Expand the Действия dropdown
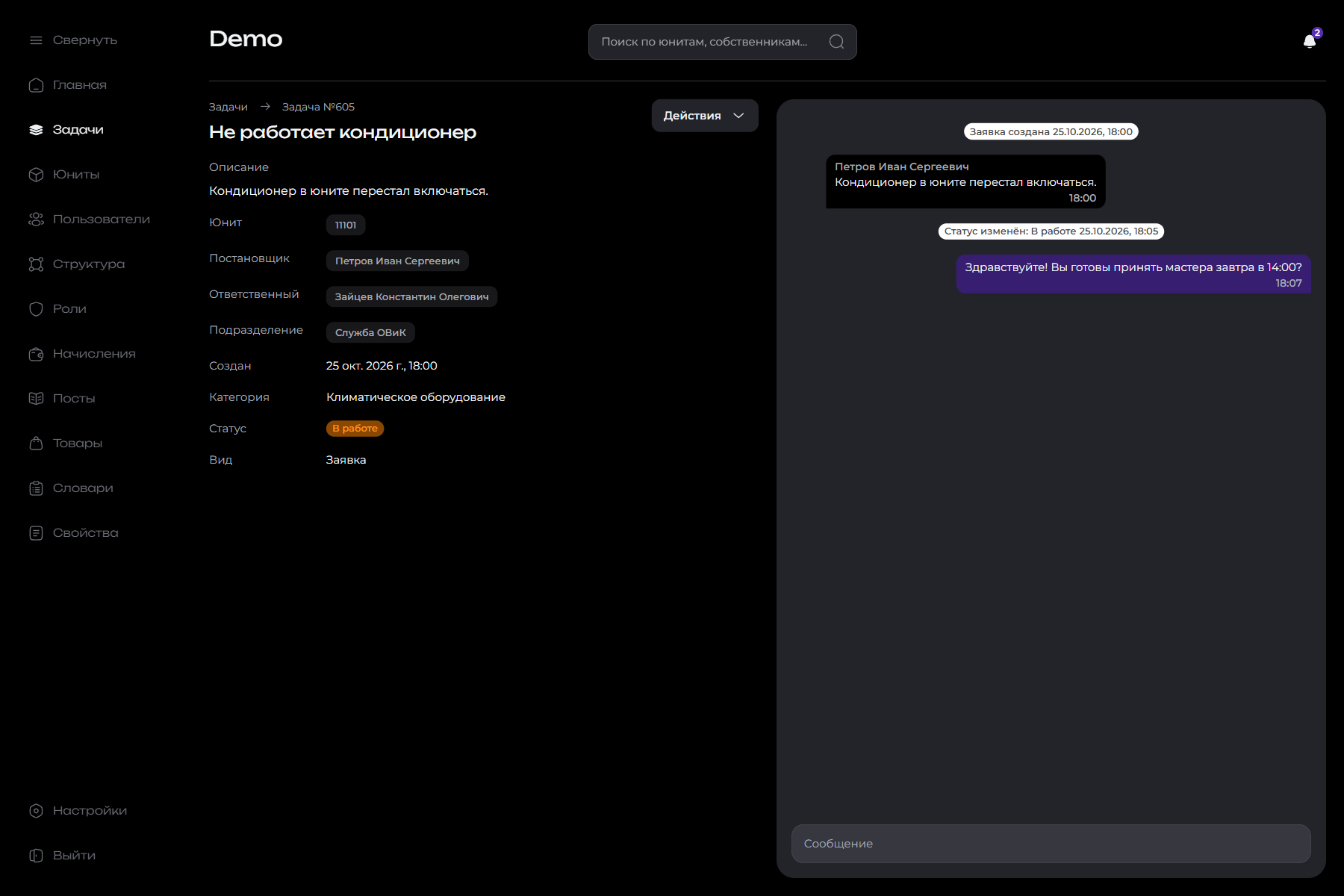Image resolution: width=1344 pixels, height=896 pixels. (x=705, y=116)
